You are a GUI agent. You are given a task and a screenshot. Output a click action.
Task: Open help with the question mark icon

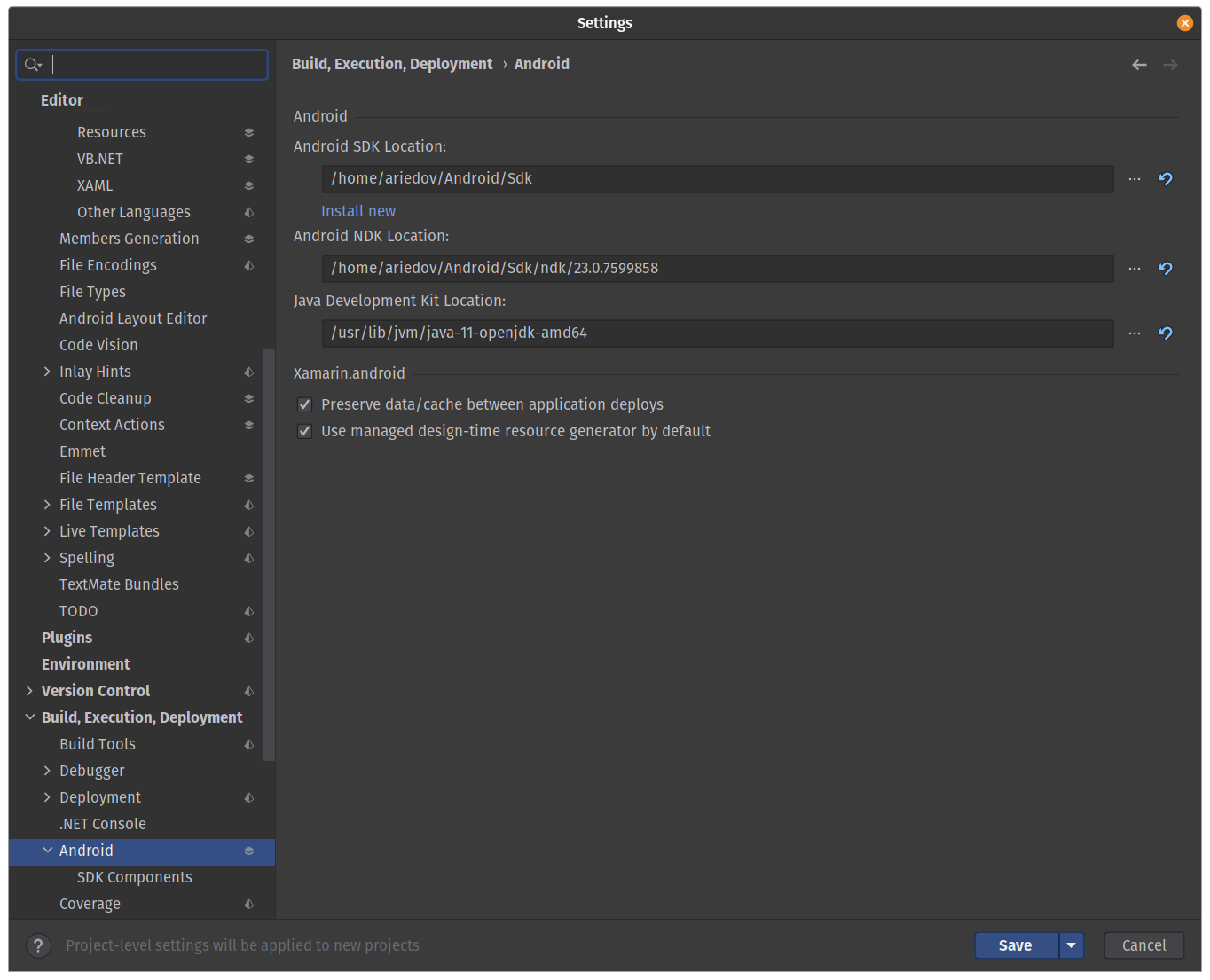pyautogui.click(x=38, y=945)
